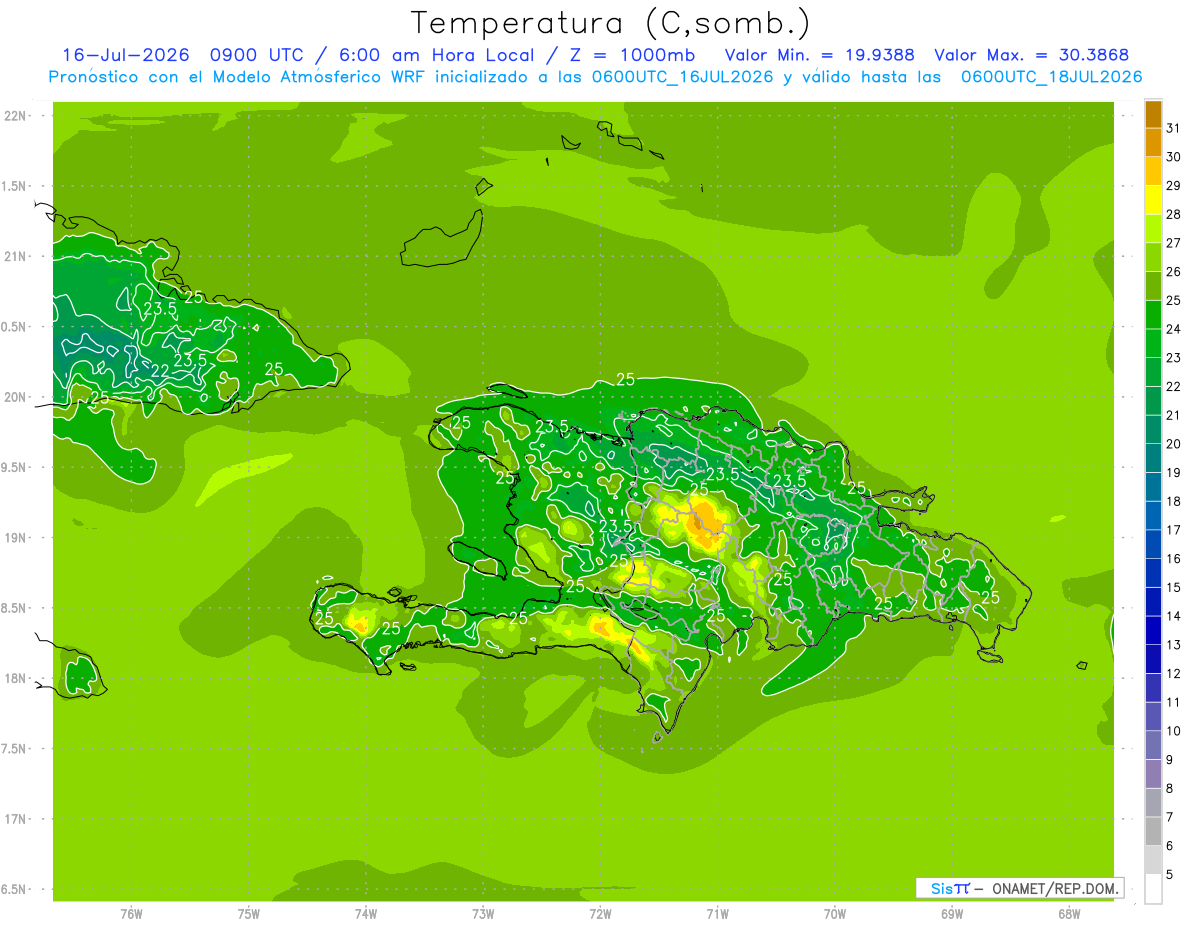Click the 'Temperatura (C,somb.)' map title
Screen dimensions: 1200x927
(x=611, y=23)
